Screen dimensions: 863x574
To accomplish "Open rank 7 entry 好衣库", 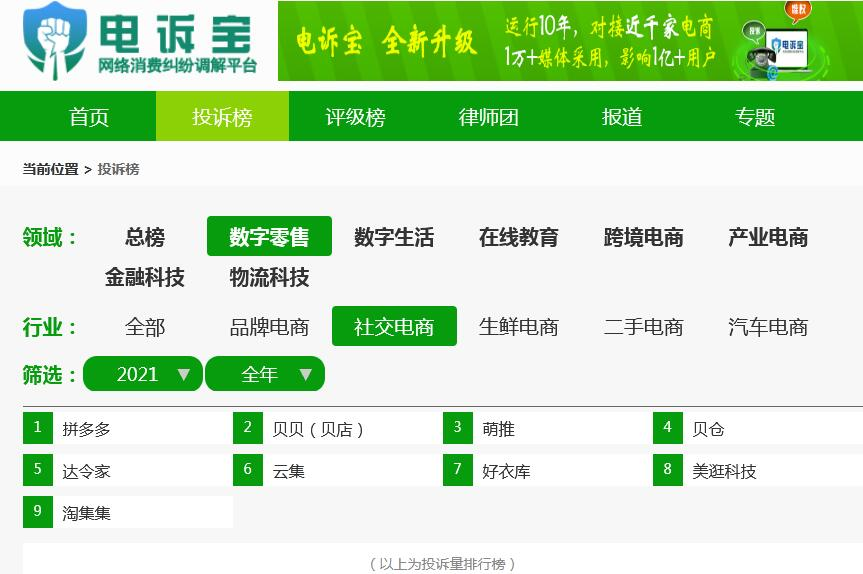I will pos(506,471).
